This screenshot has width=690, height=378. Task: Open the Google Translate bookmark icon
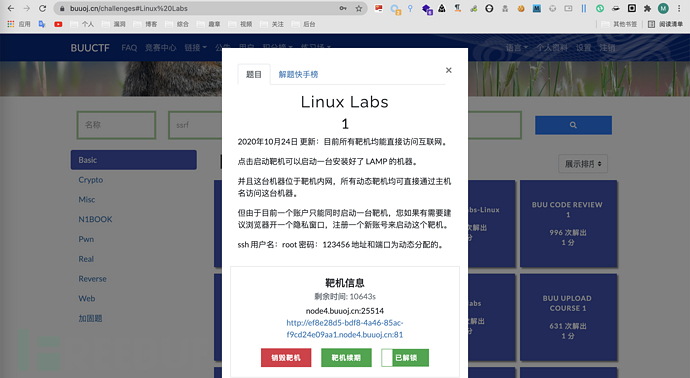[42, 24]
